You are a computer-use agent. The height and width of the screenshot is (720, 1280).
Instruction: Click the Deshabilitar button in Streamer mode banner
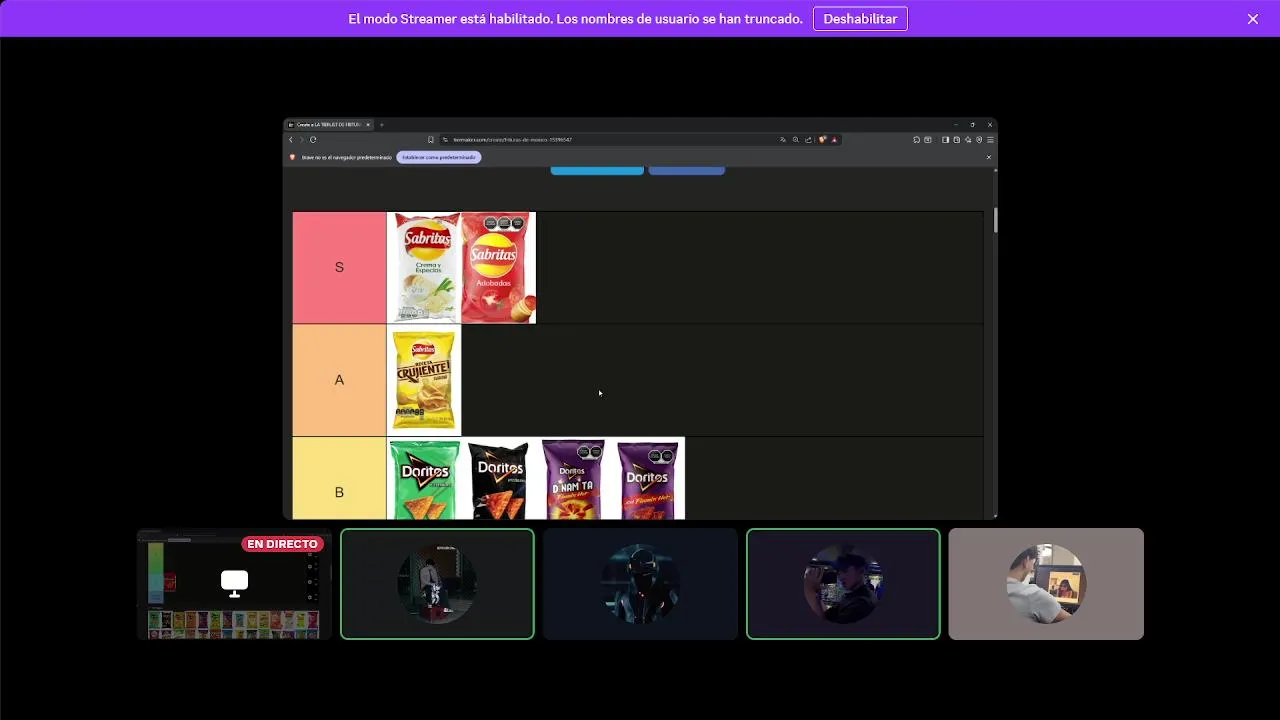860,19
